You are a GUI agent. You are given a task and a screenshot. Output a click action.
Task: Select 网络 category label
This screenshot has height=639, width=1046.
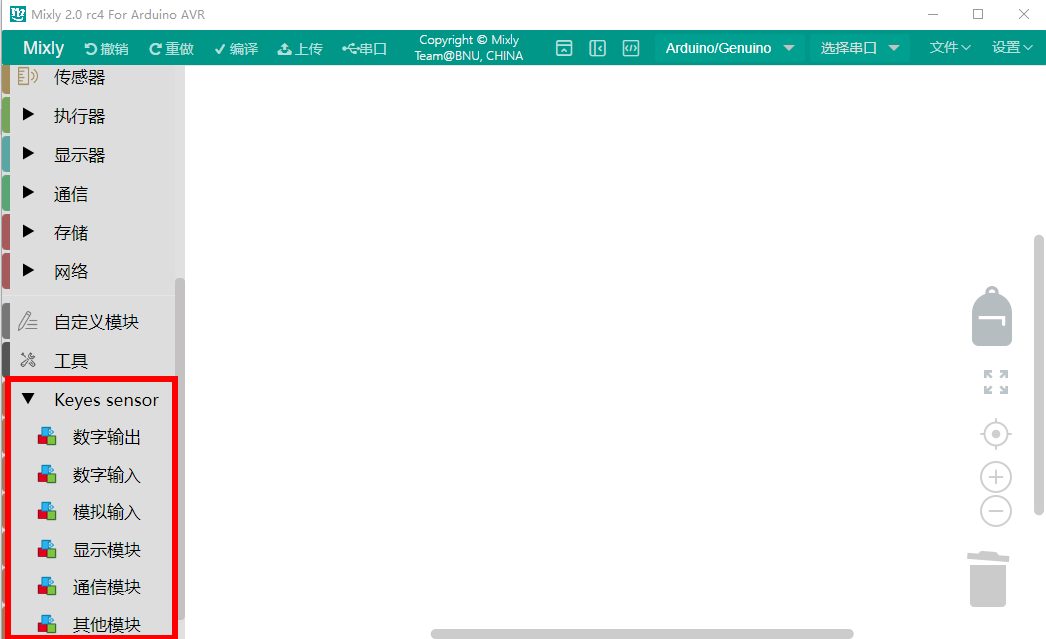click(x=71, y=271)
